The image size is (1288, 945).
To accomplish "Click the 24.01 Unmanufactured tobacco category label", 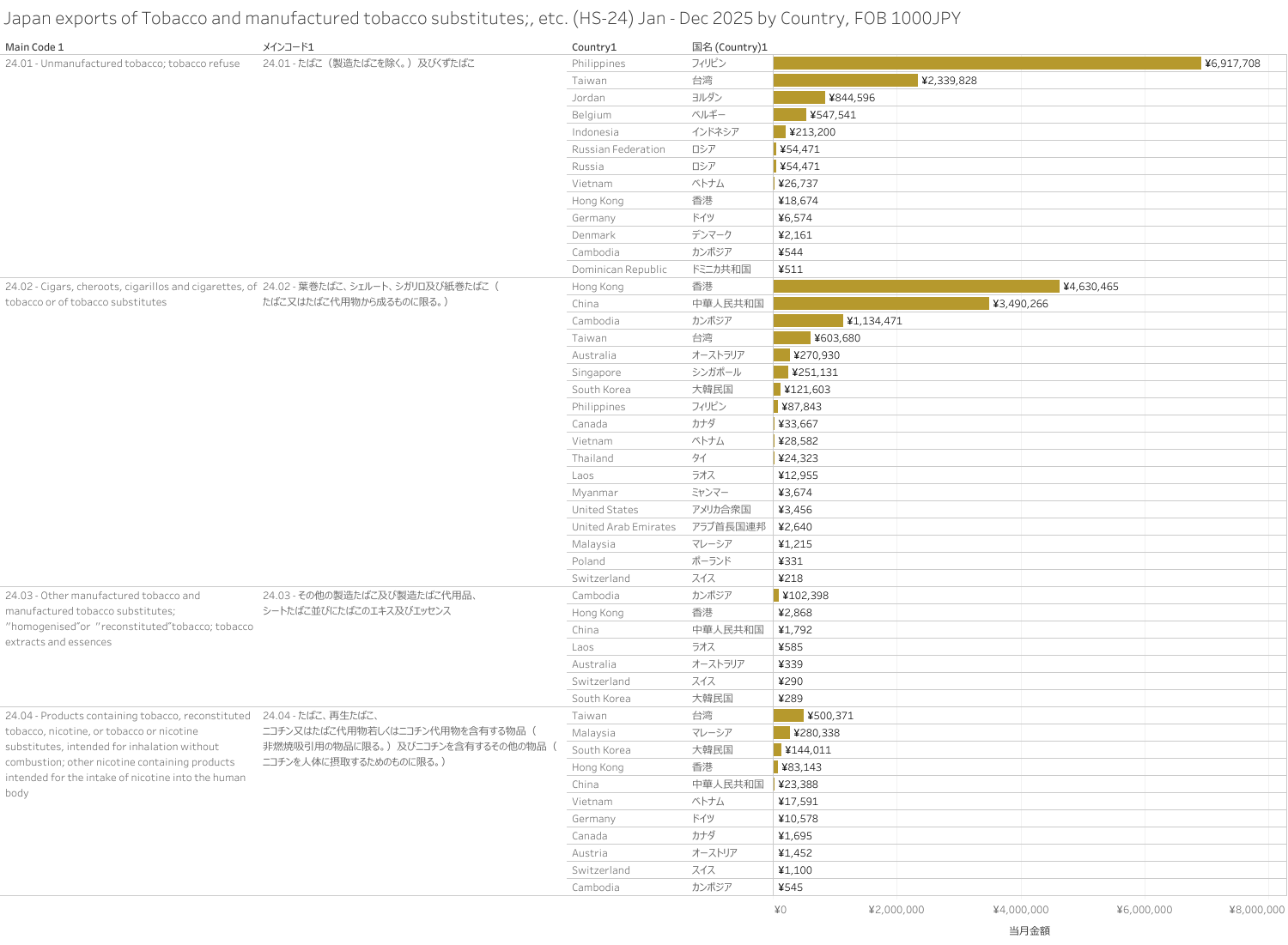I will (x=123, y=64).
